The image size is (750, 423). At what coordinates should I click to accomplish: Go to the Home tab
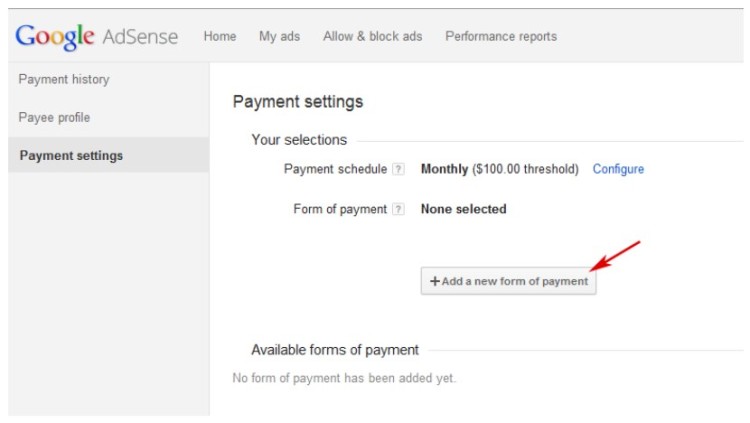[x=220, y=36]
